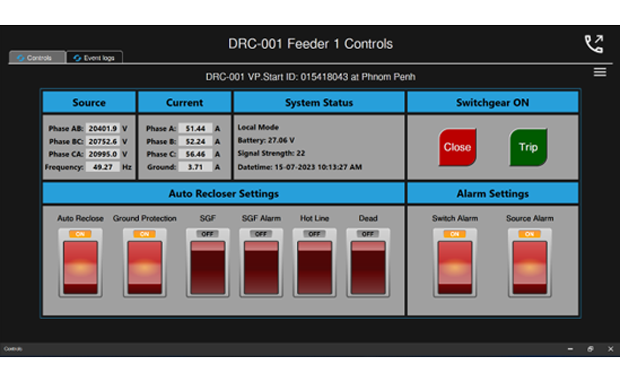Click the Auto Recloser Settings header

click(x=224, y=193)
